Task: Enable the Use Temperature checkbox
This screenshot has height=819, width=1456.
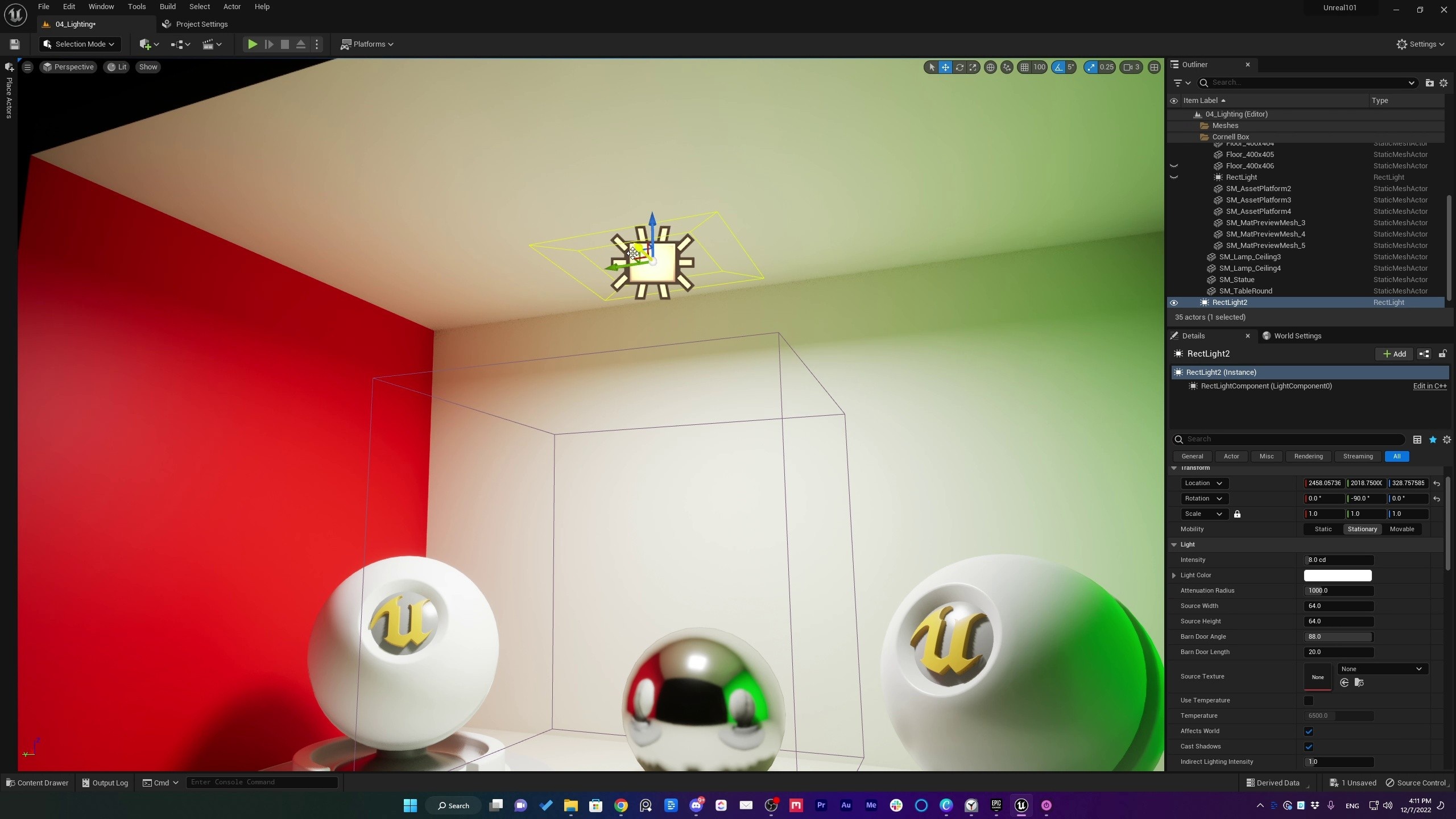Action: tap(1309, 700)
